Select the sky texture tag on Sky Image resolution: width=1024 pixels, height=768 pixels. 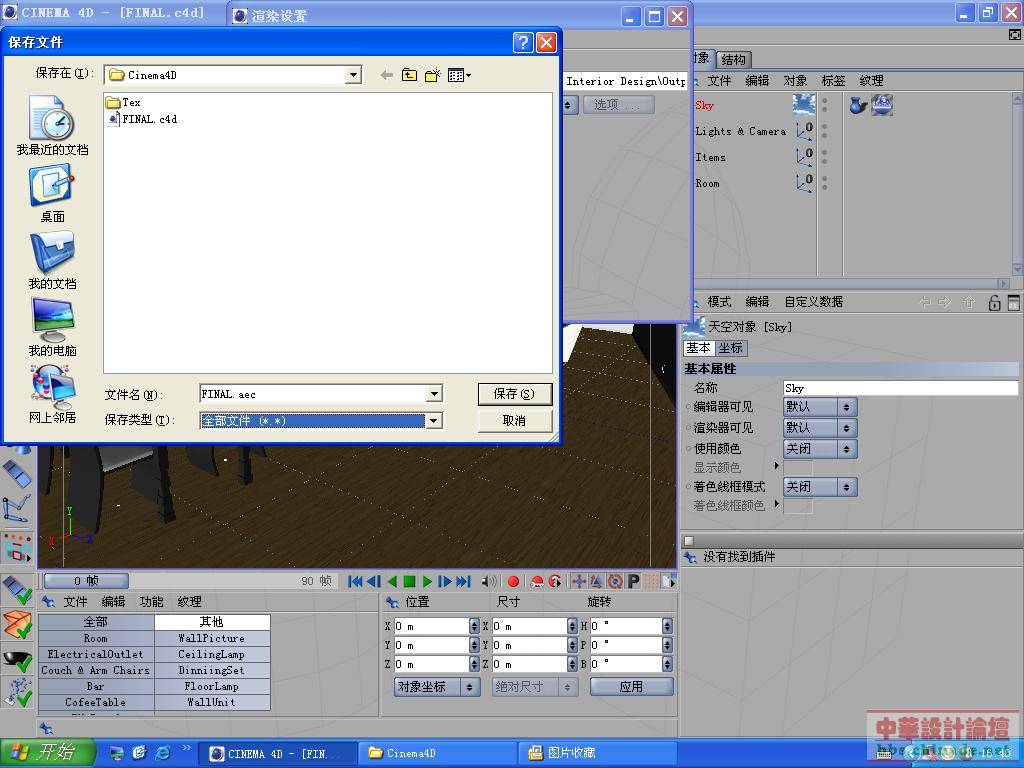click(882, 104)
